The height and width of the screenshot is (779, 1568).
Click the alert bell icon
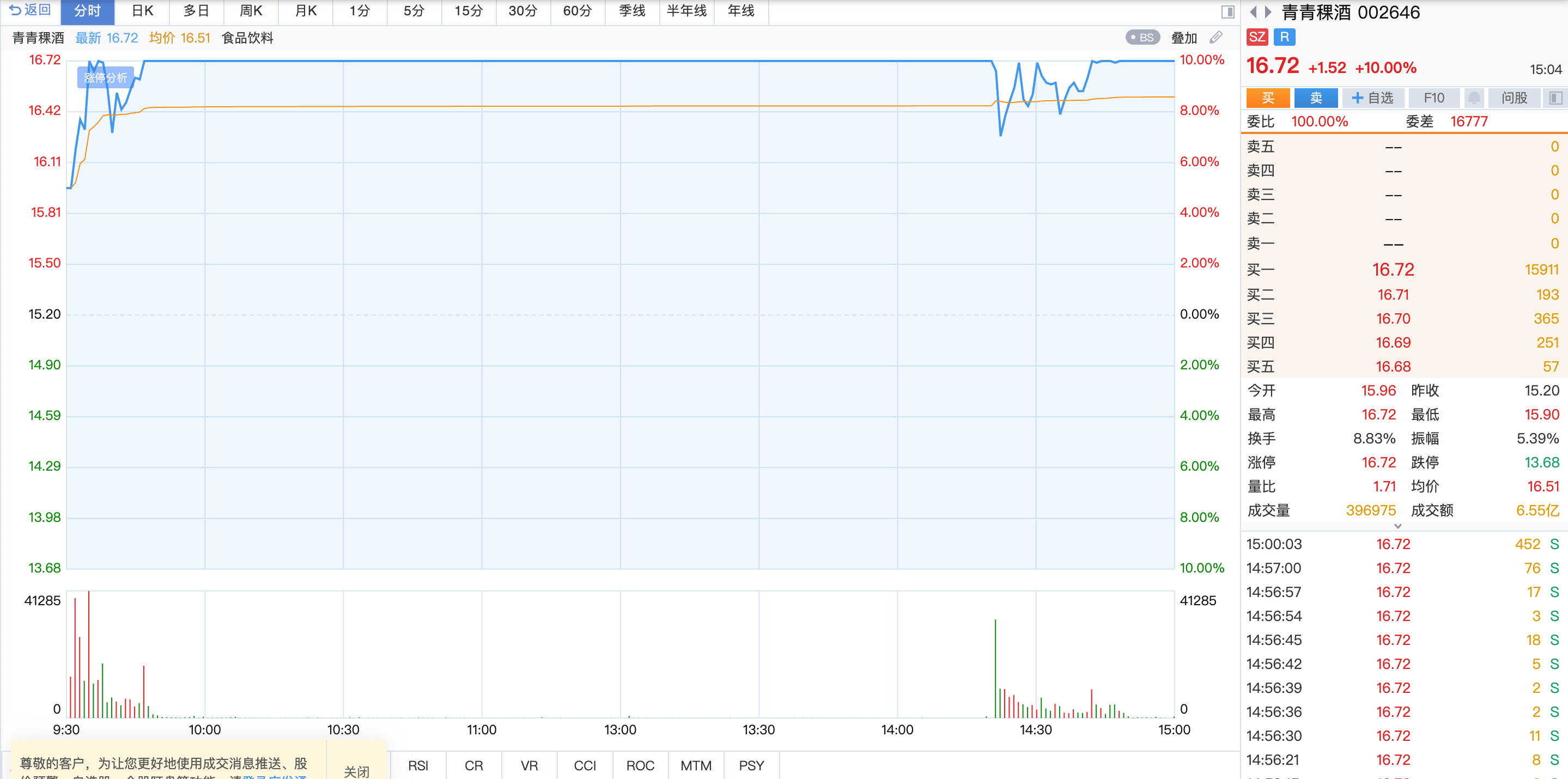coord(1474,98)
